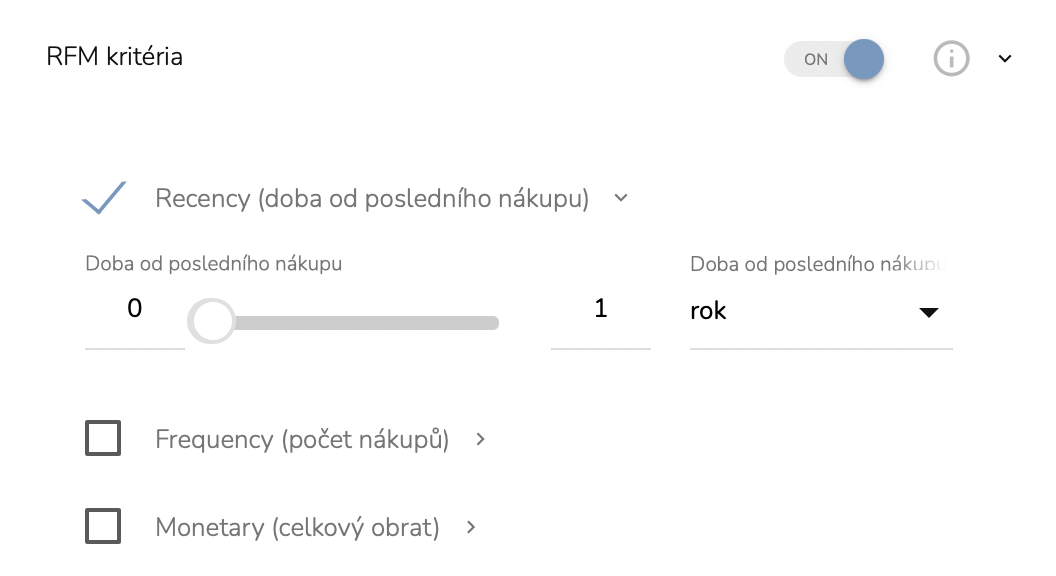Click the Recency slider handle
This screenshot has height=576, width=1056.
coord(211,322)
